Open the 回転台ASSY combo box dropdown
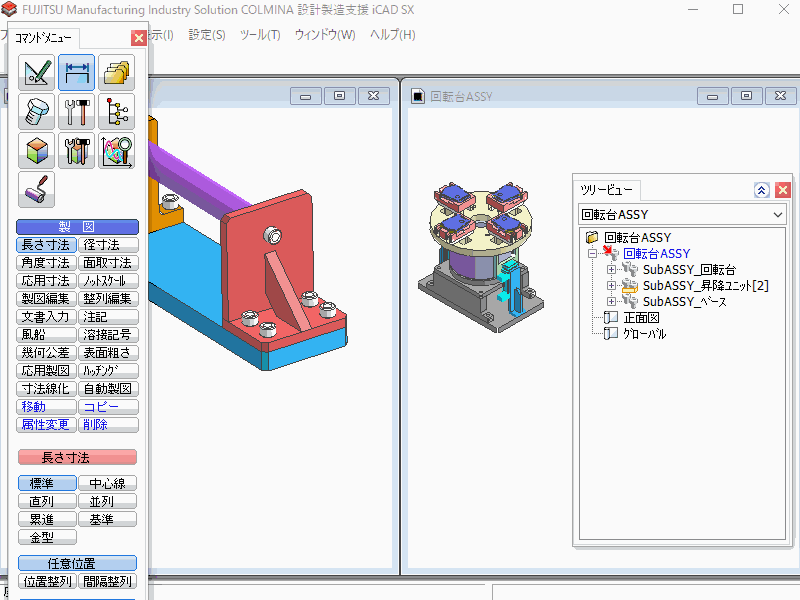 pyautogui.click(x=779, y=215)
